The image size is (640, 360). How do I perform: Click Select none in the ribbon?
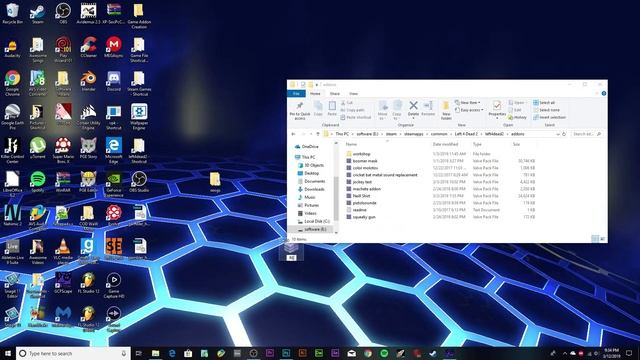click(x=546, y=110)
